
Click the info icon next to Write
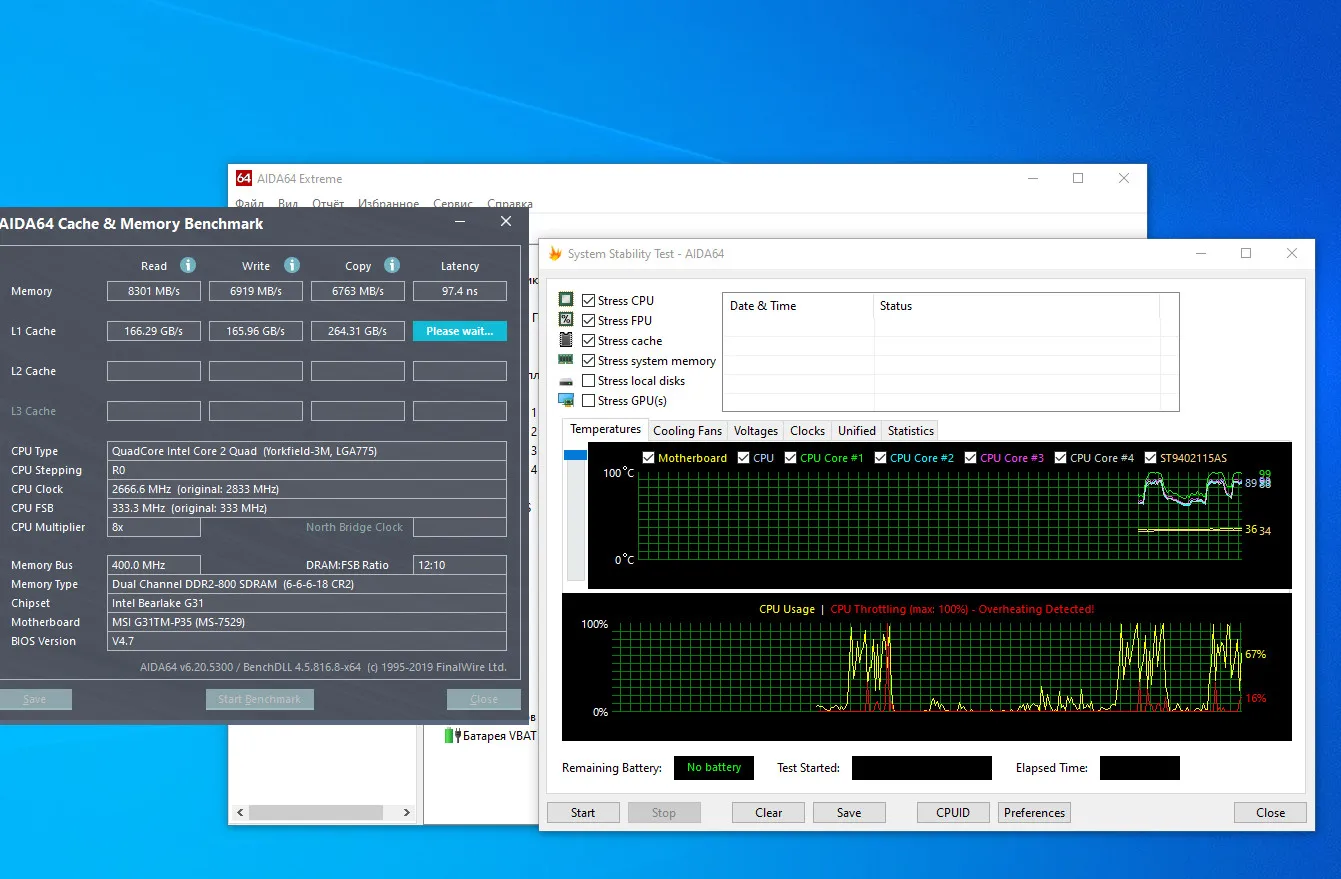[x=292, y=265]
